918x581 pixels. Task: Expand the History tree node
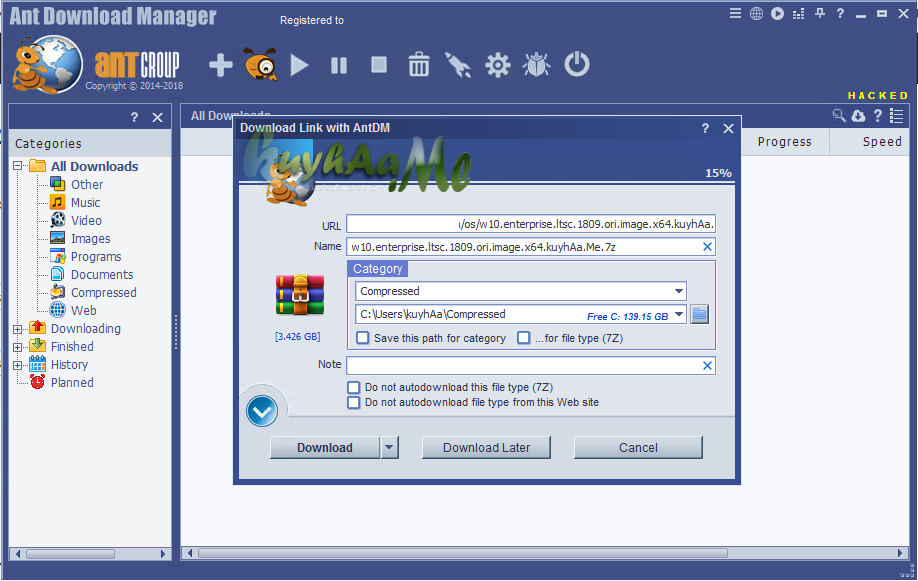(18, 365)
